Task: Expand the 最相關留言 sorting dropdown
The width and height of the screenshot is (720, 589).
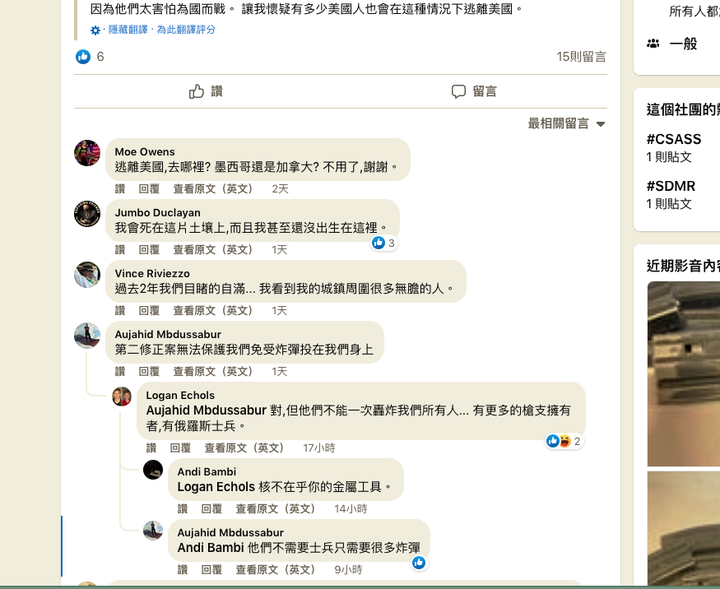Action: [567, 123]
